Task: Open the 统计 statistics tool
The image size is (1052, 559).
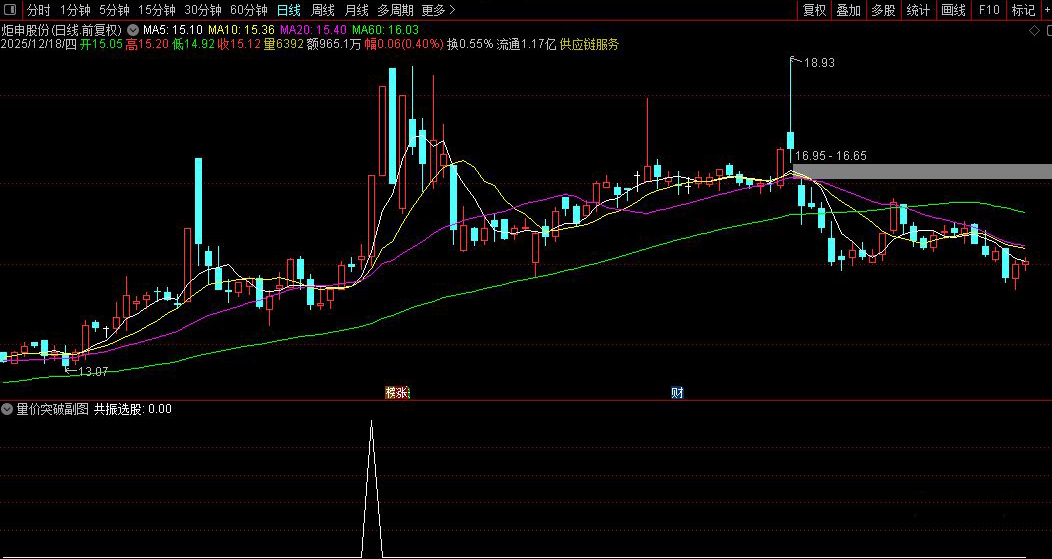Action: click(918, 10)
